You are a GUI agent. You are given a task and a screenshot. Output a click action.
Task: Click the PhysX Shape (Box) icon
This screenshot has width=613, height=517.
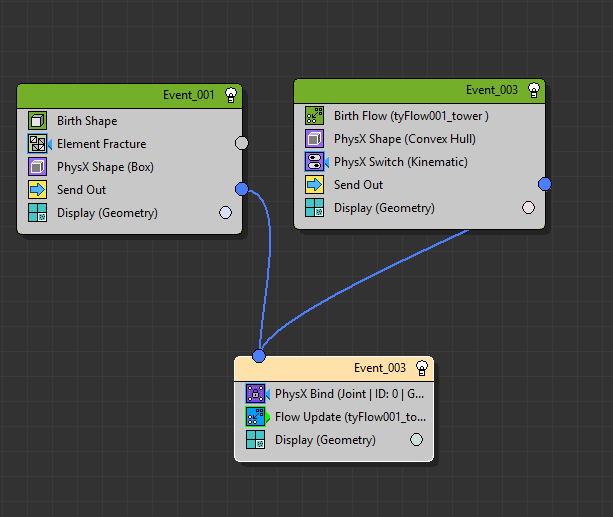coord(38,167)
